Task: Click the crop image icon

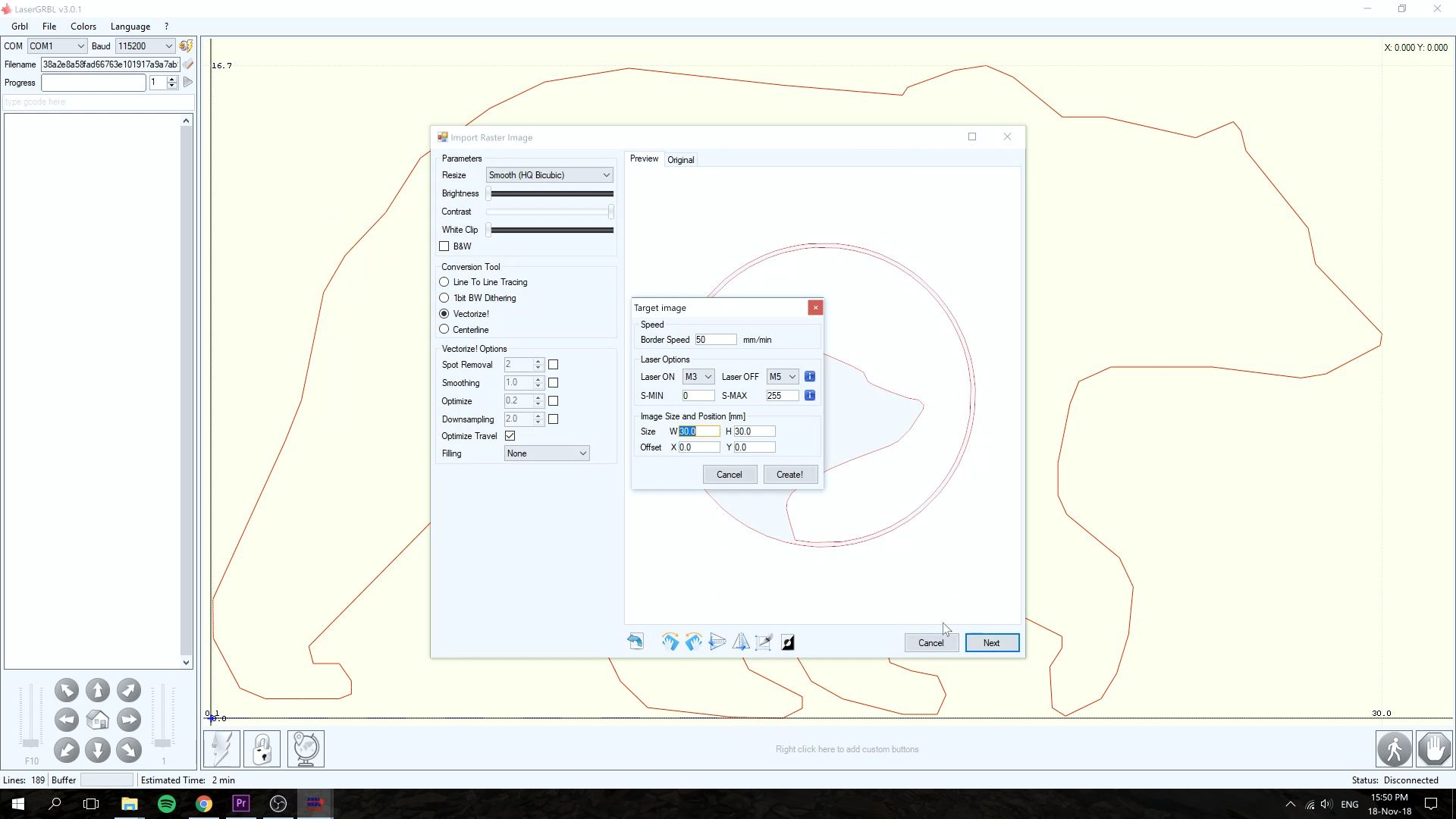Action: [764, 642]
